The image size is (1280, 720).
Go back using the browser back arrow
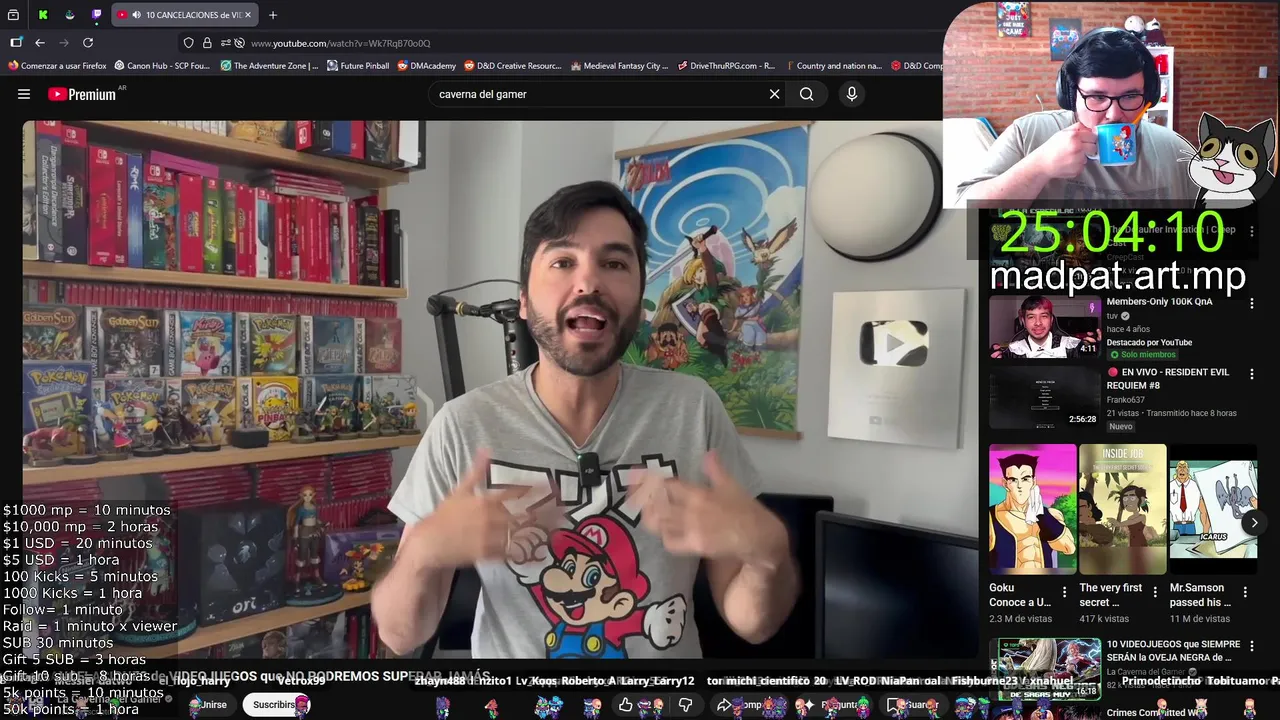tap(40, 43)
